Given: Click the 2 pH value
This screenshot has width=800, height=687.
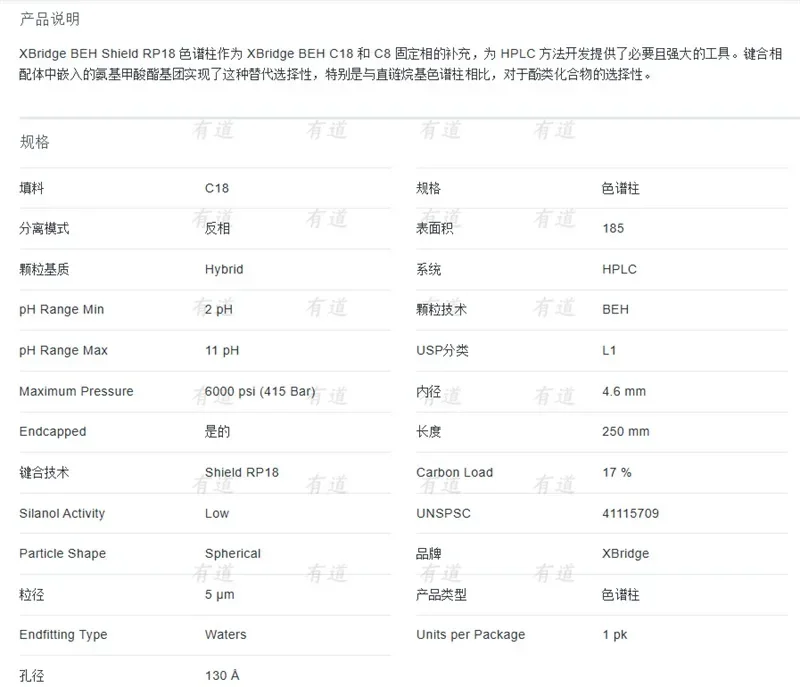Looking at the screenshot, I should point(218,310).
